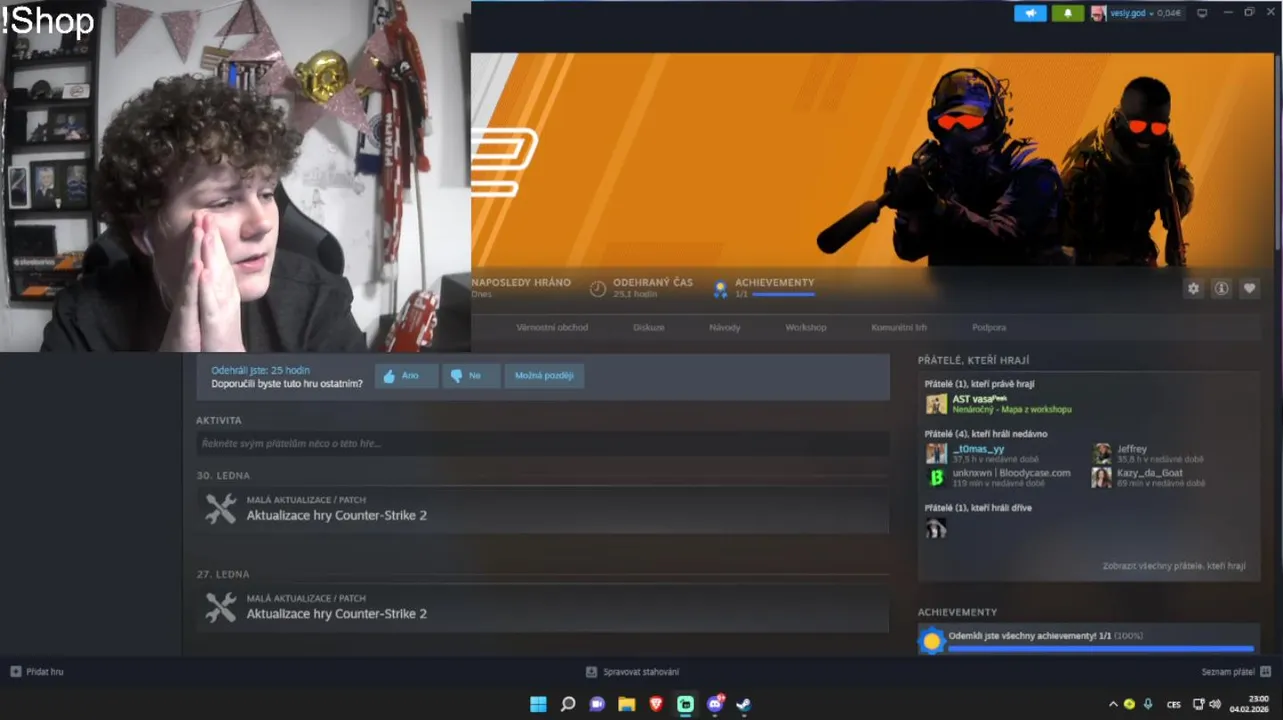
Task: Launch Brave browser from the taskbar
Action: coord(656,704)
